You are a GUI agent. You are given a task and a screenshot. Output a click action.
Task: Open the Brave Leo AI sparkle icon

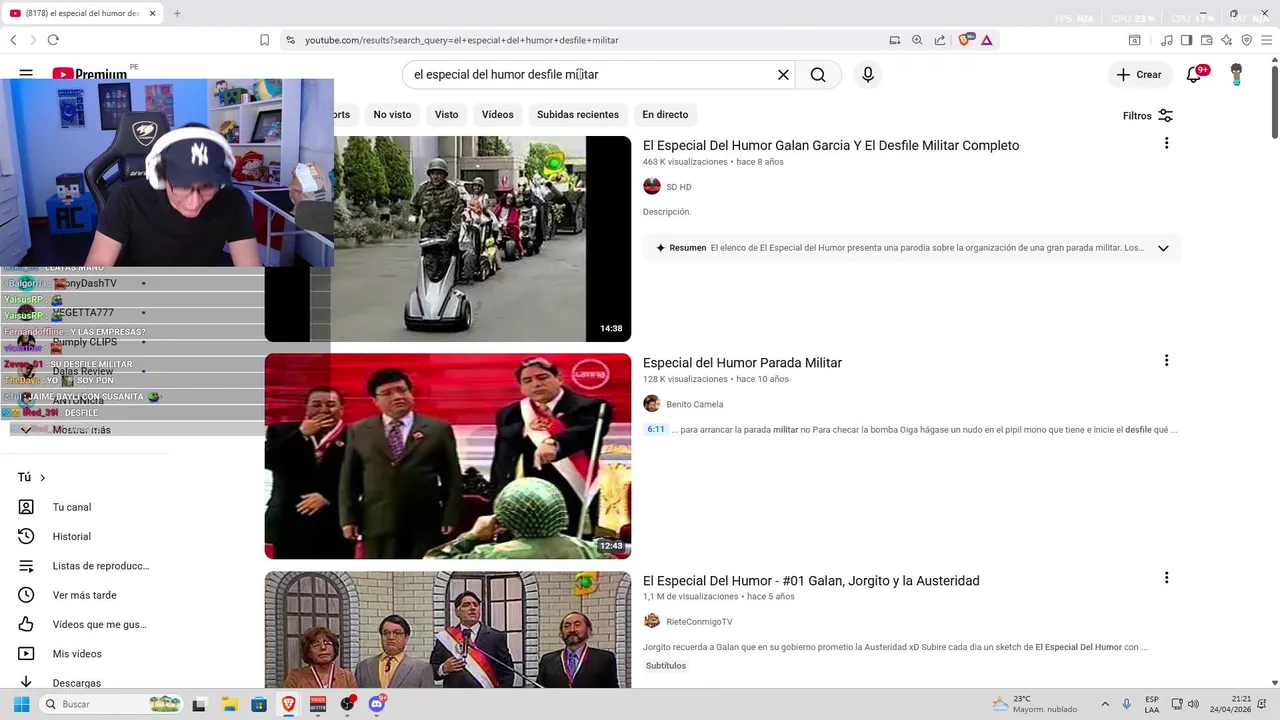click(x=1226, y=40)
